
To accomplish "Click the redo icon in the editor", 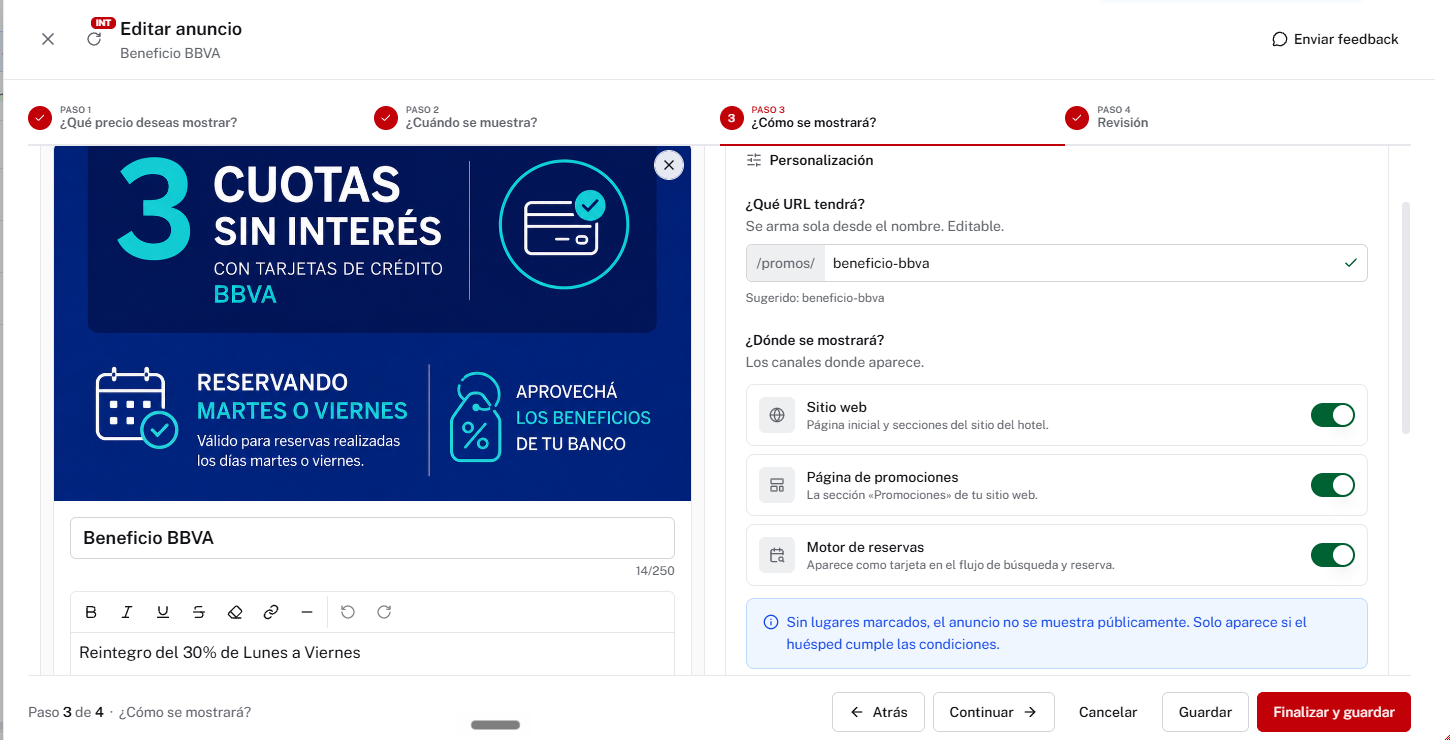I will 384,612.
